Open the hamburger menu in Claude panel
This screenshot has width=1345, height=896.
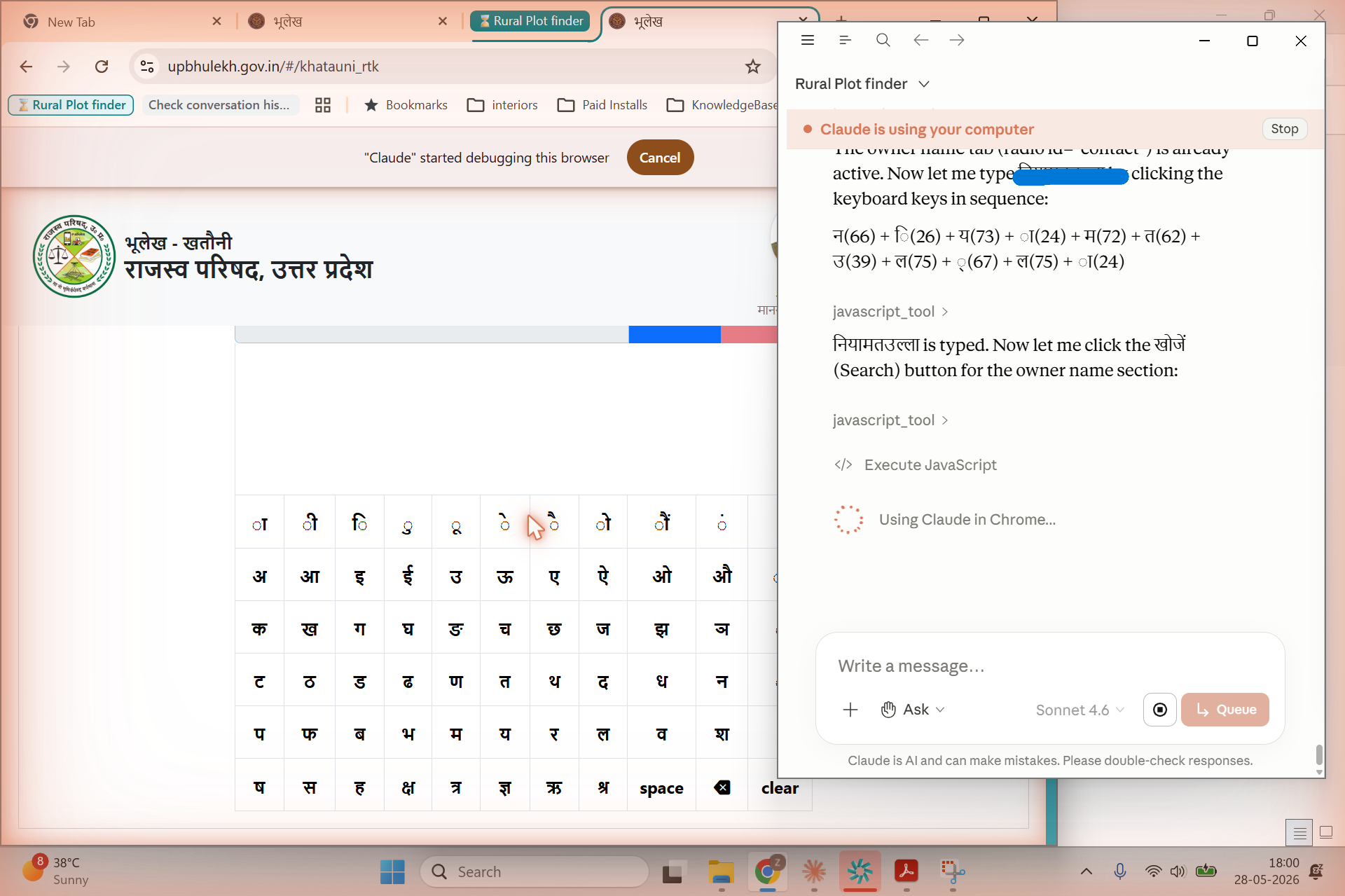(807, 41)
